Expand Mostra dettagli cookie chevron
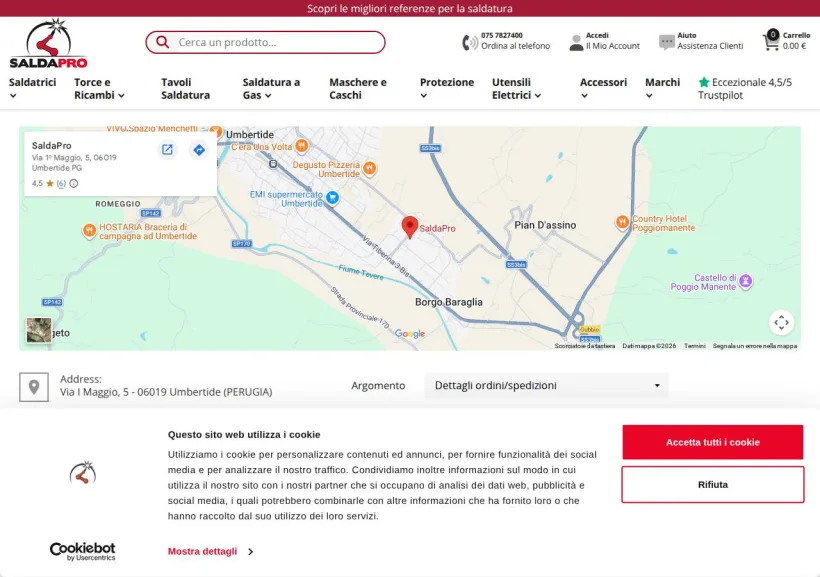820x577 pixels. click(x=250, y=551)
